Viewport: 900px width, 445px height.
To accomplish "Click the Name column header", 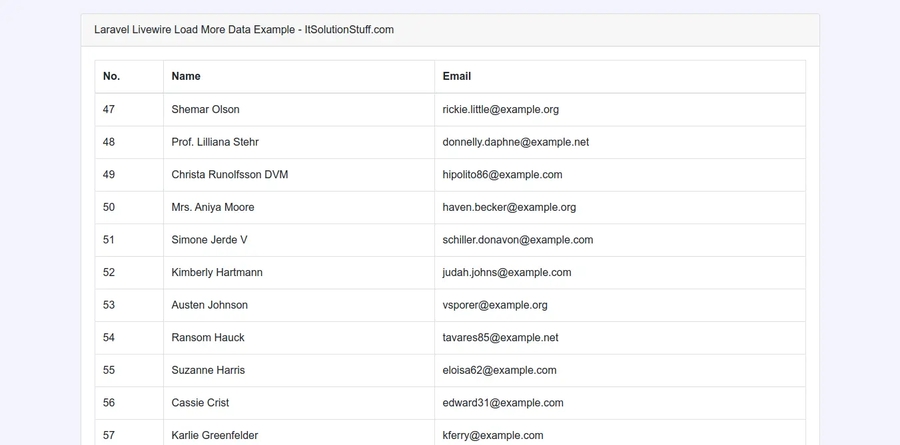I will tap(186, 76).
